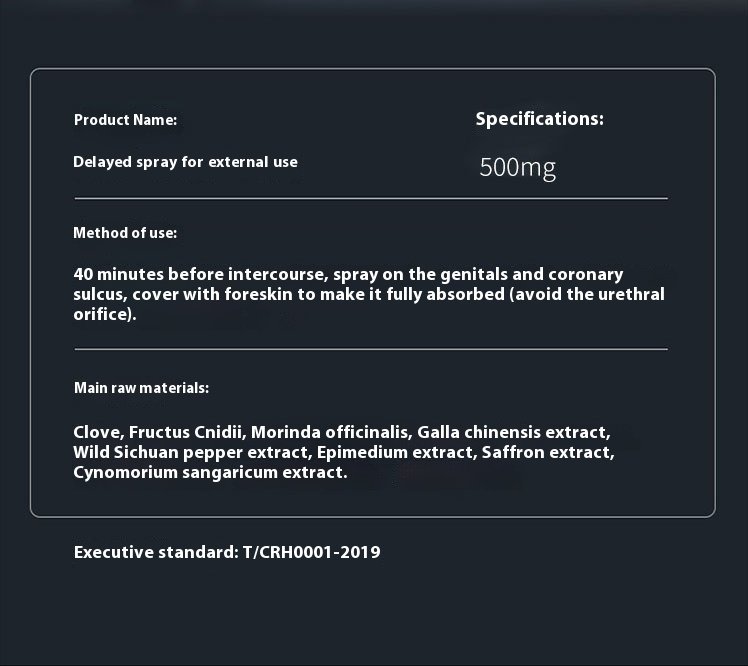Viewport: 748px width, 666px height.
Task: Click Saffron extract in ingredients
Action: tap(546, 452)
